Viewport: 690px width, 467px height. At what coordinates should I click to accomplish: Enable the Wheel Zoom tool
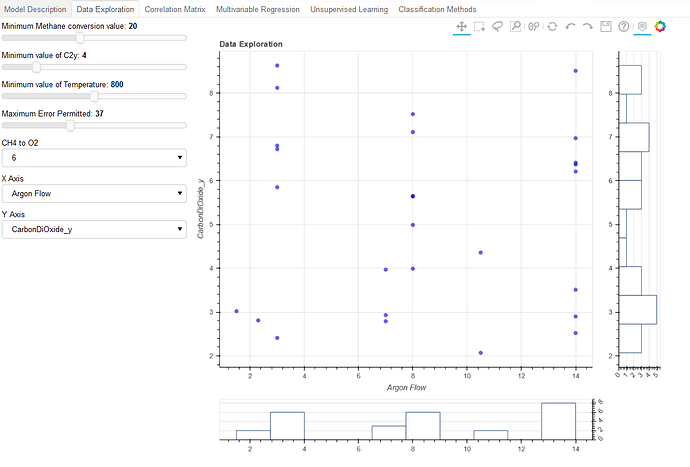[x=534, y=26]
